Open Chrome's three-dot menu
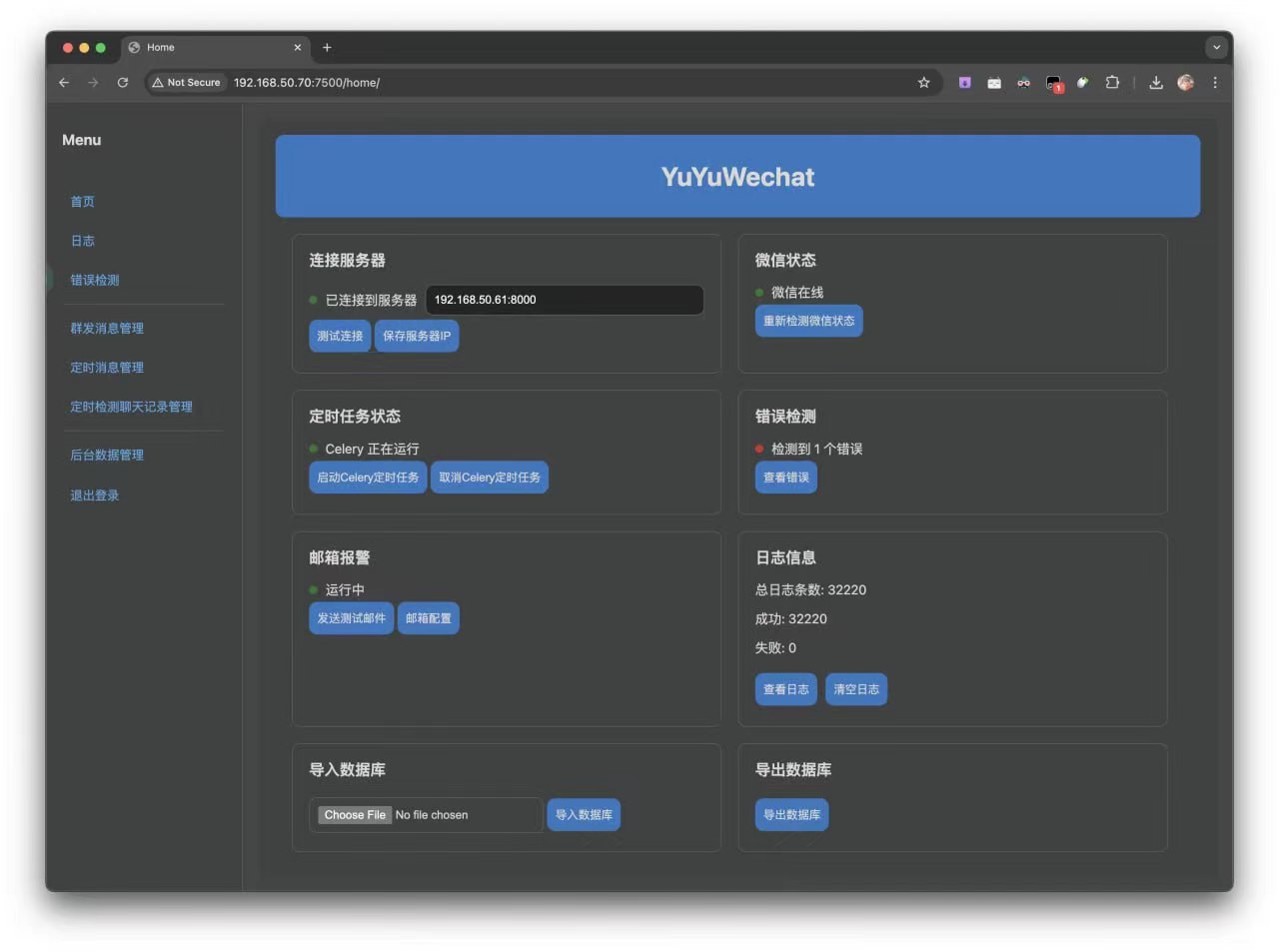The image size is (1279, 952). [x=1215, y=83]
